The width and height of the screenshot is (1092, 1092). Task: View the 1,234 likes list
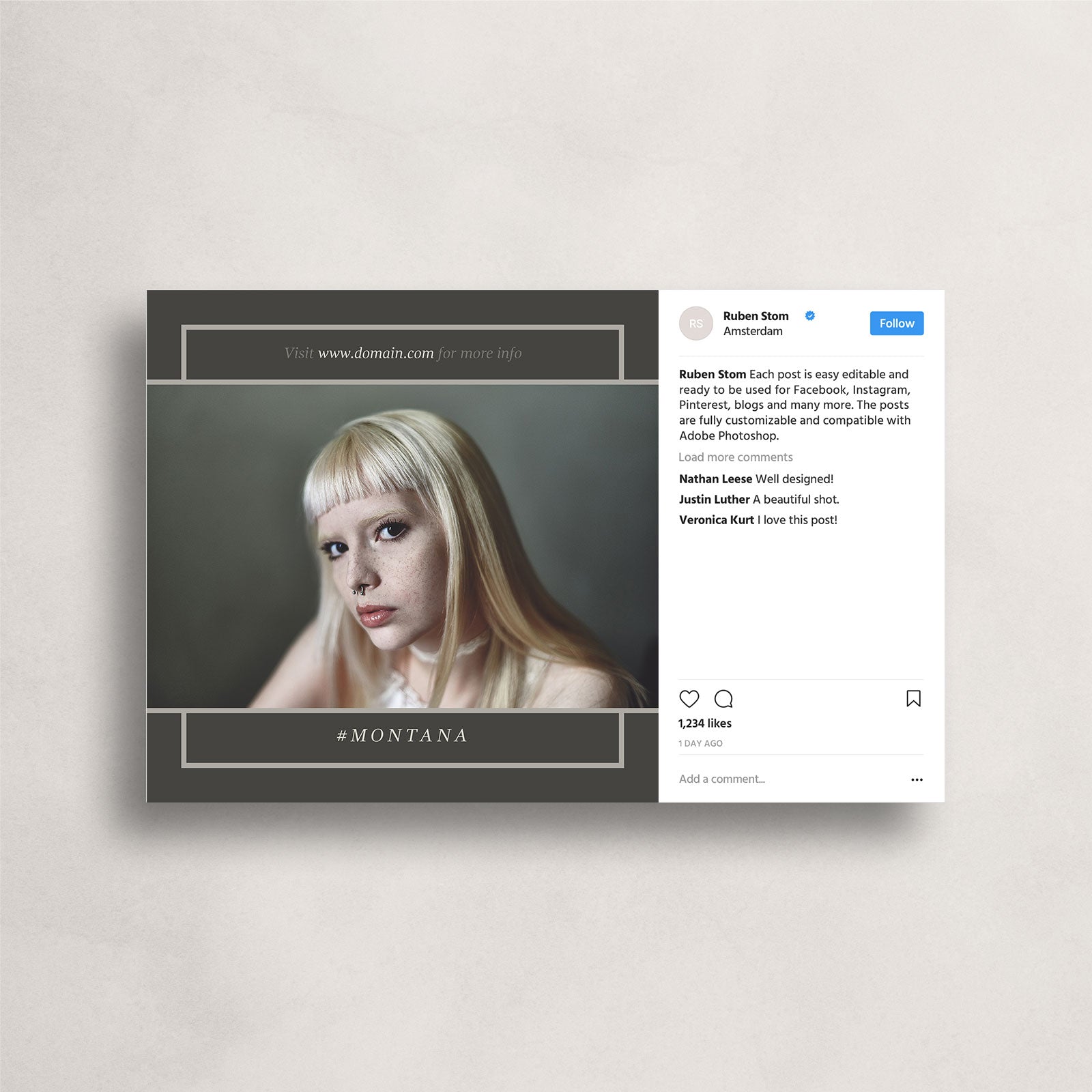[x=704, y=723]
